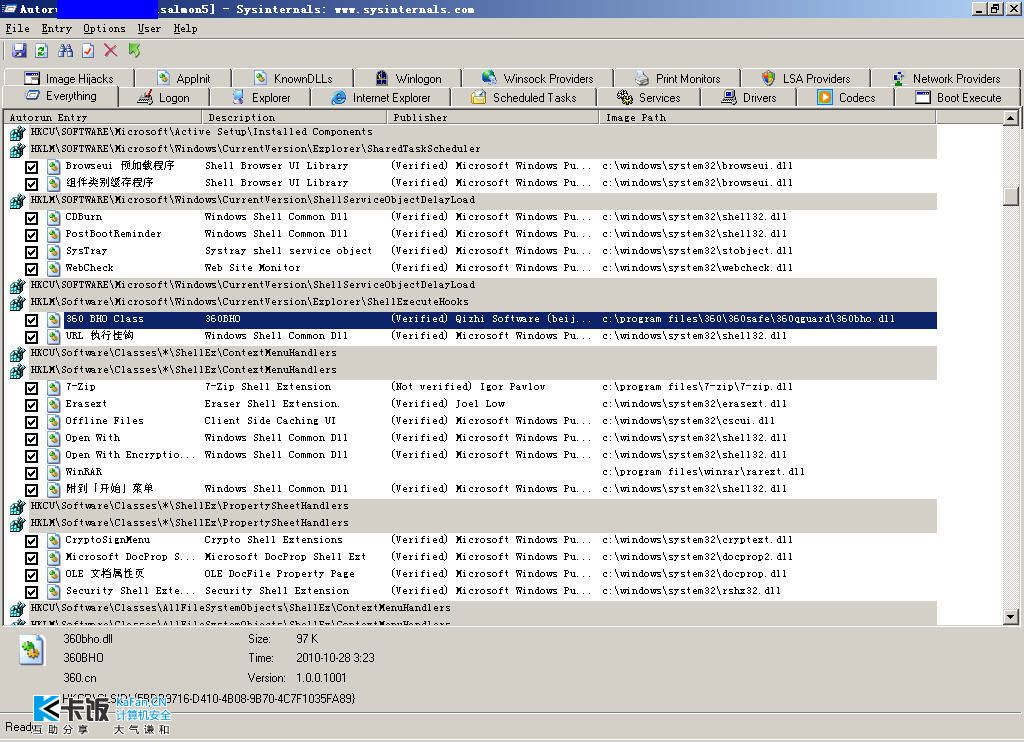Select the LSA Providers tab
Screen dimensions: 1024x742
coord(805,78)
